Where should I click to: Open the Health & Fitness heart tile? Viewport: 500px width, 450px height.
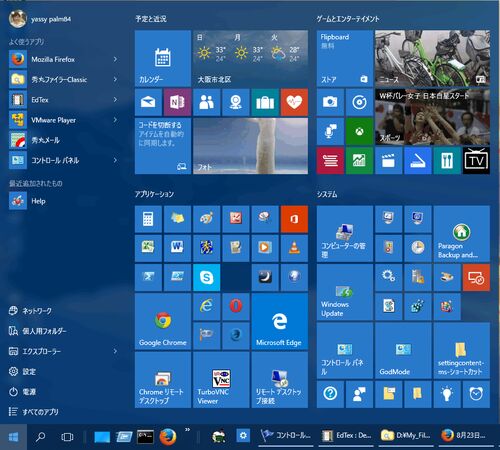(294, 102)
